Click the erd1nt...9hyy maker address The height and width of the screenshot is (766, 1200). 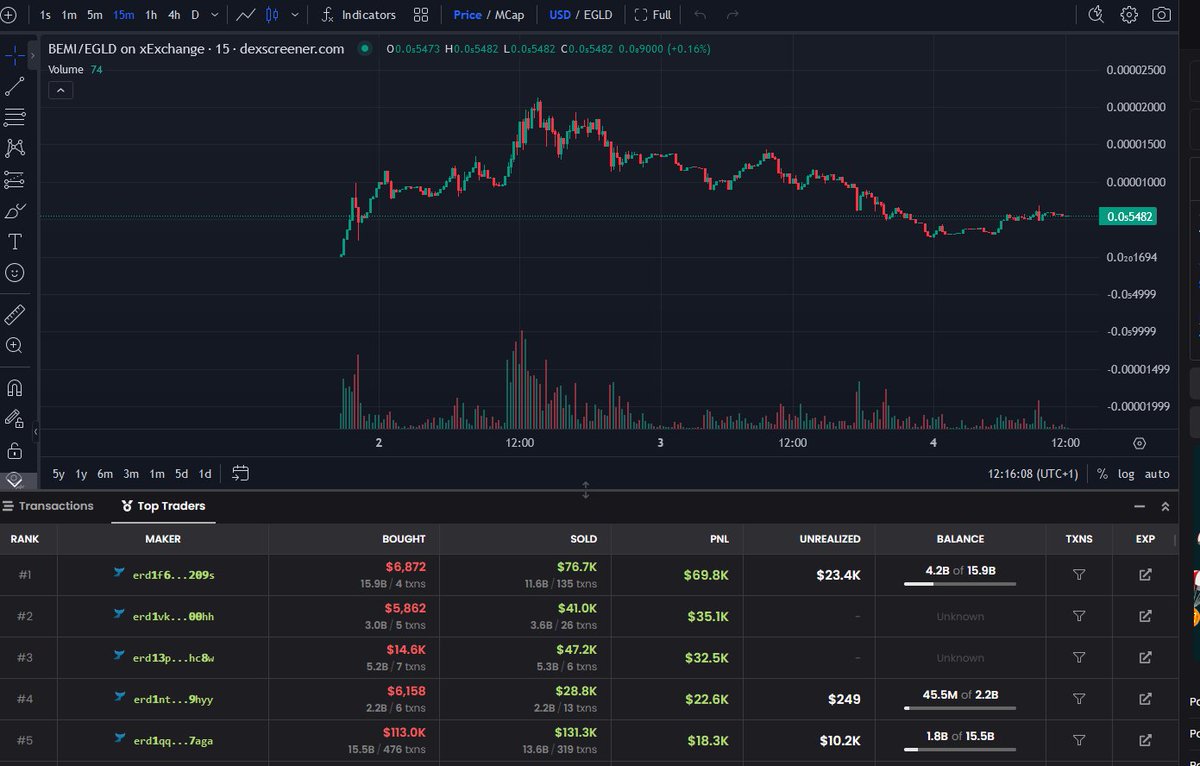click(174, 699)
